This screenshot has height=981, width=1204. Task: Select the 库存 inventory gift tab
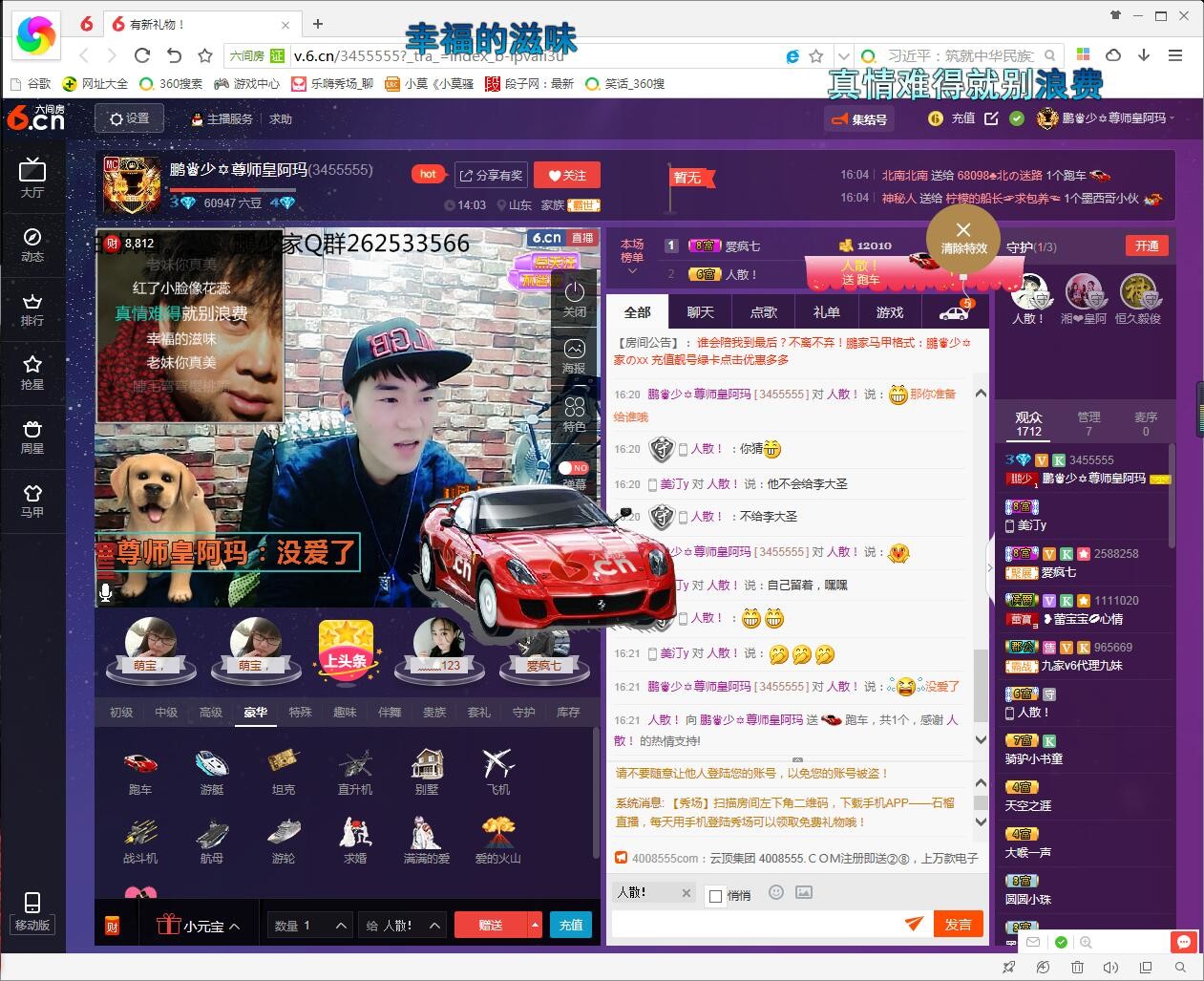pos(568,713)
